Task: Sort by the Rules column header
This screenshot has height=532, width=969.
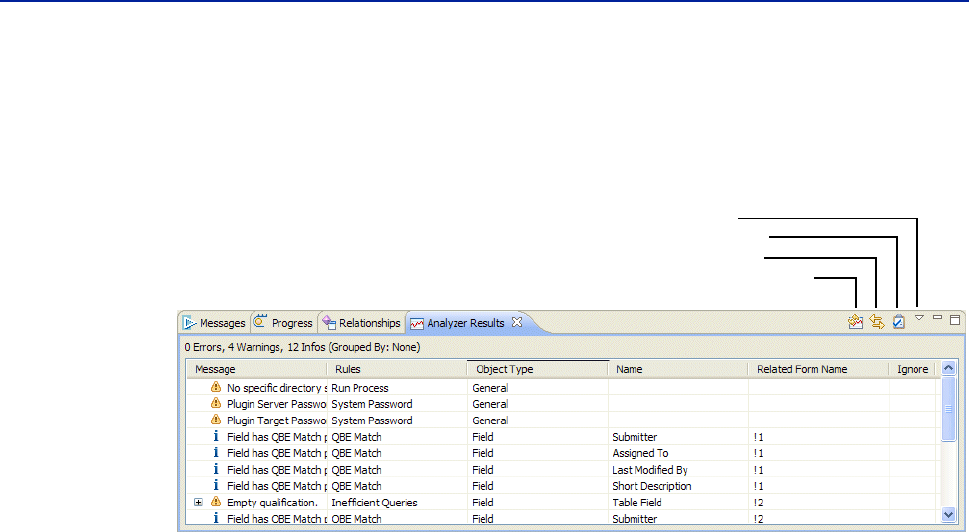Action: pyautogui.click(x=397, y=369)
